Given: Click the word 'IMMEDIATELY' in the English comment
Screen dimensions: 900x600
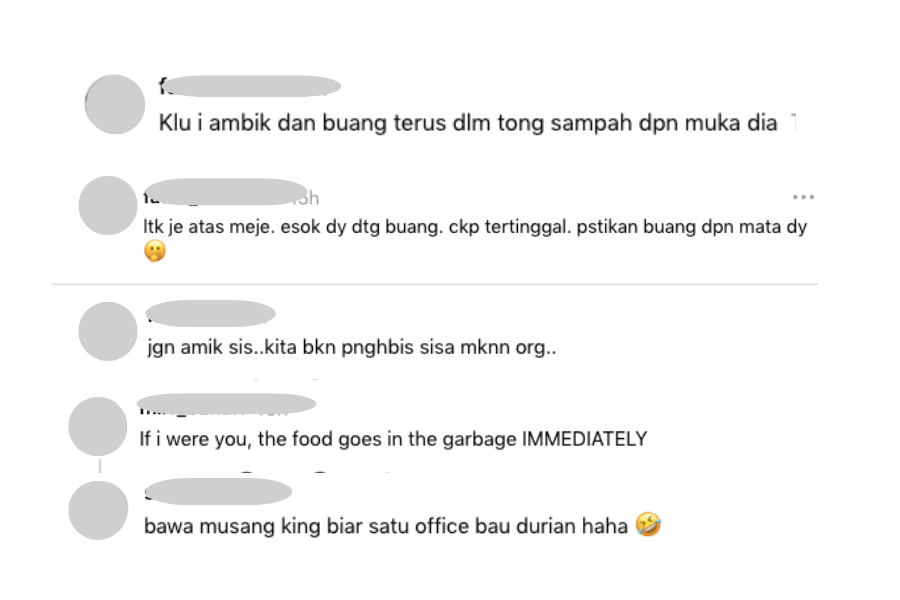Looking at the screenshot, I should pos(585,439).
